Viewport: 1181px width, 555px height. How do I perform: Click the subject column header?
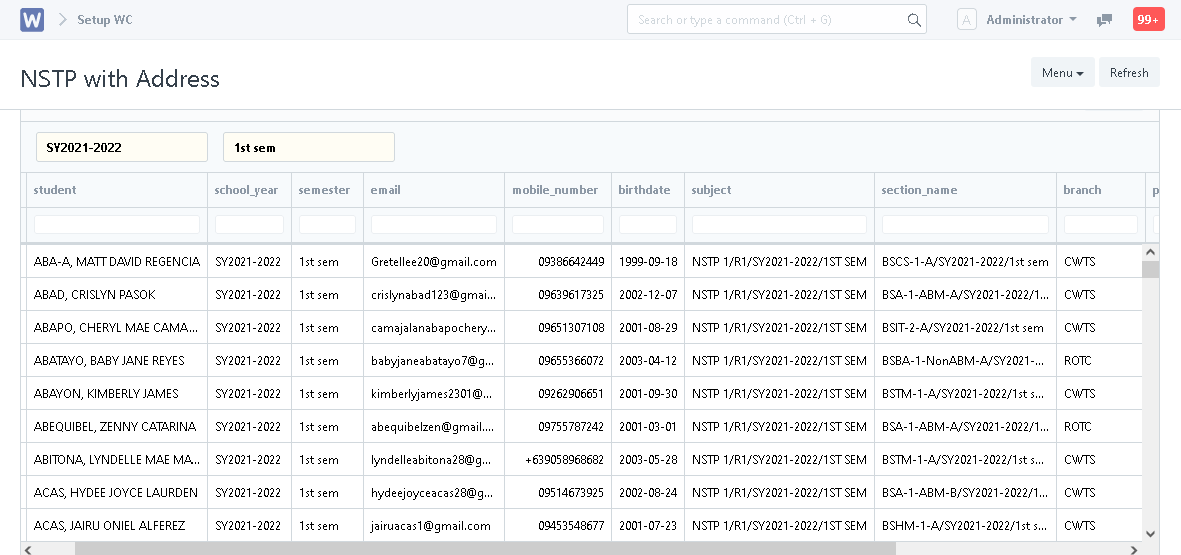(780, 190)
